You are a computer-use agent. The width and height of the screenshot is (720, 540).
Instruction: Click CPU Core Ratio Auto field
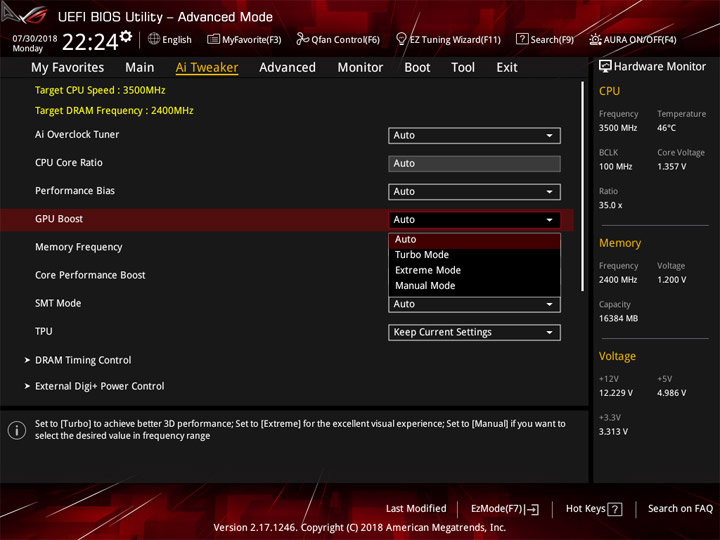474,163
